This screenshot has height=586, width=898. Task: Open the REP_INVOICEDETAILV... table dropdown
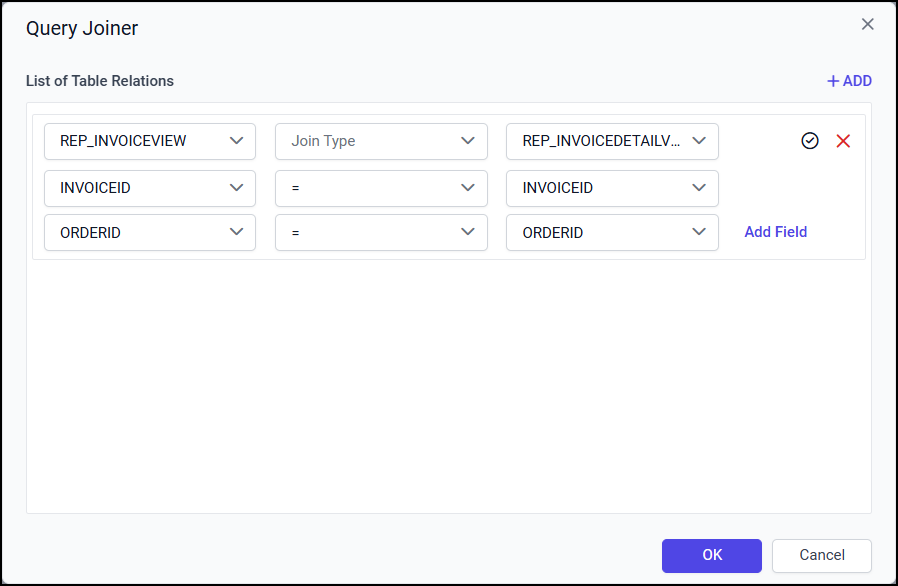[612, 141]
